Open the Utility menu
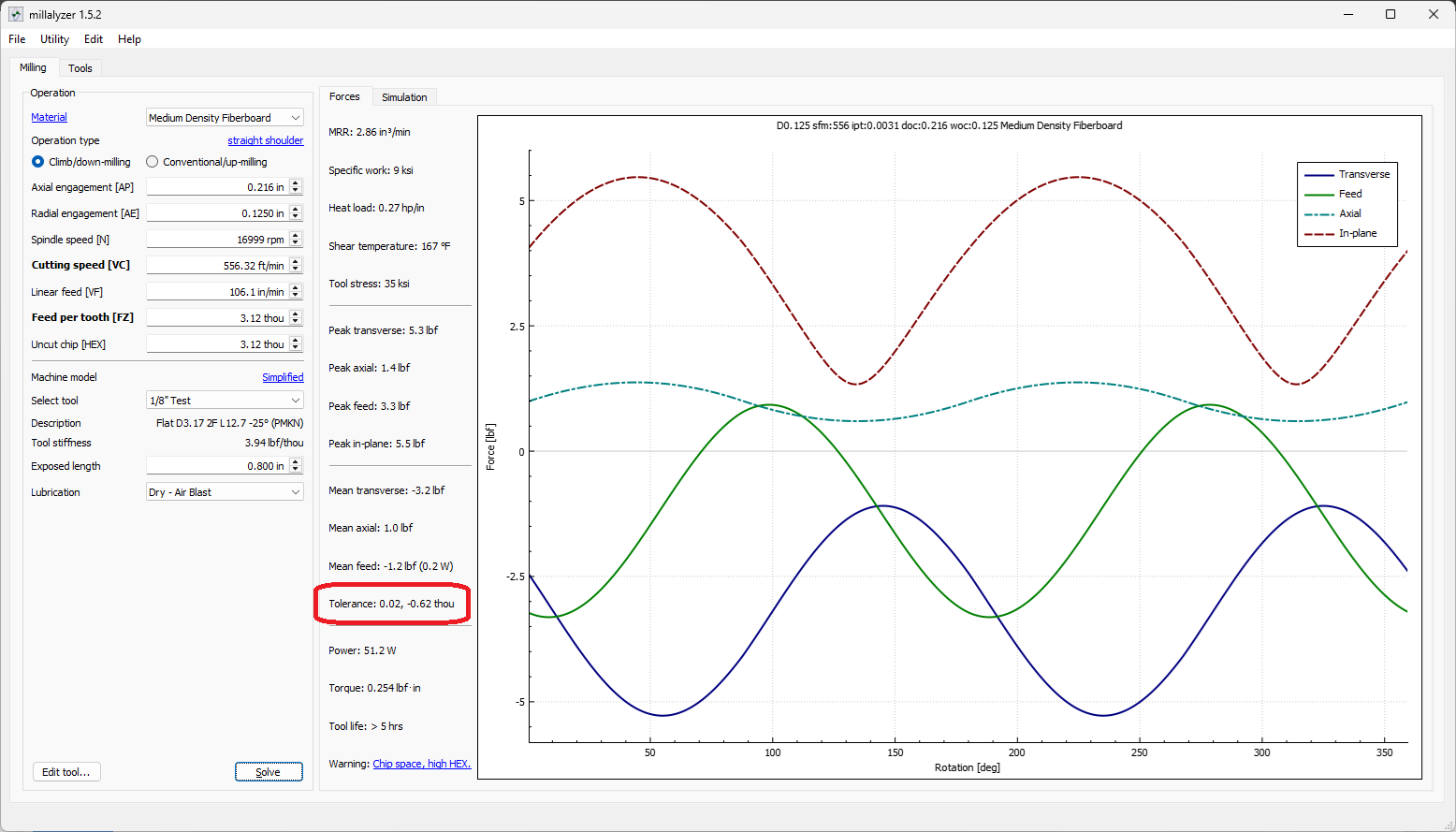 pyautogui.click(x=54, y=39)
